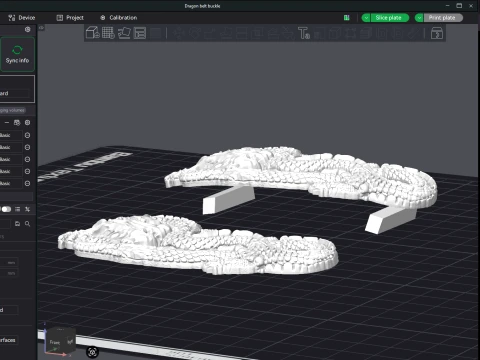Edit the first Basic filament preset
The width and height of the screenshot is (480, 360).
[27, 135]
